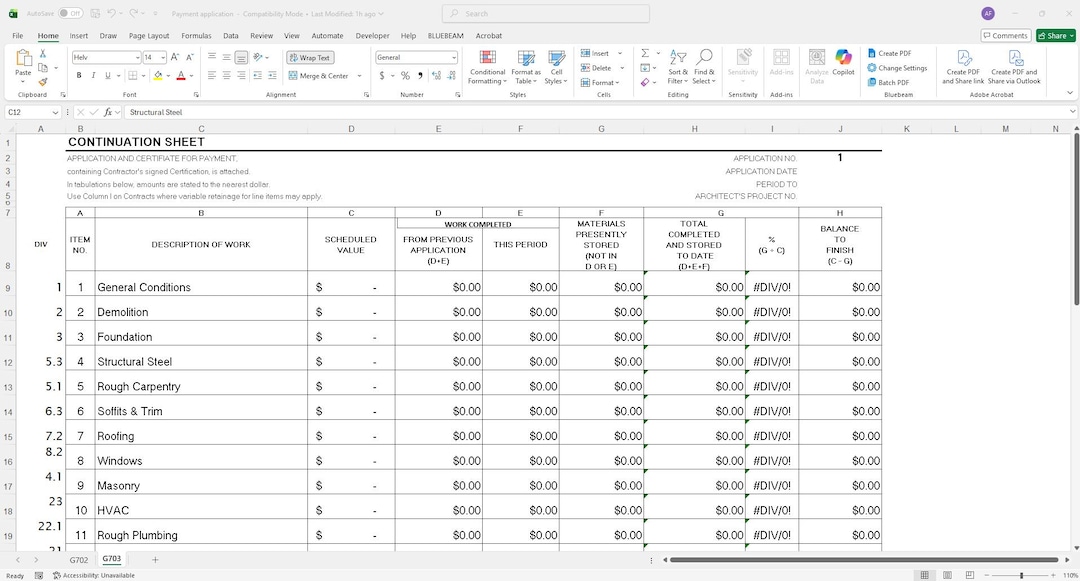This screenshot has height=581, width=1080.
Task: Open Sort & Filter
Action: pyautogui.click(x=678, y=67)
